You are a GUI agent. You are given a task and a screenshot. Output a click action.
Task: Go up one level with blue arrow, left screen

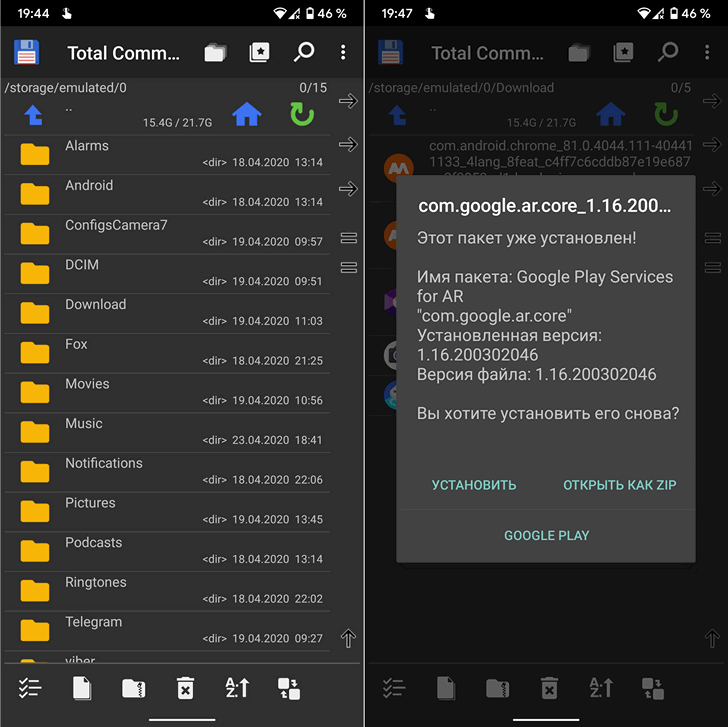pos(34,115)
